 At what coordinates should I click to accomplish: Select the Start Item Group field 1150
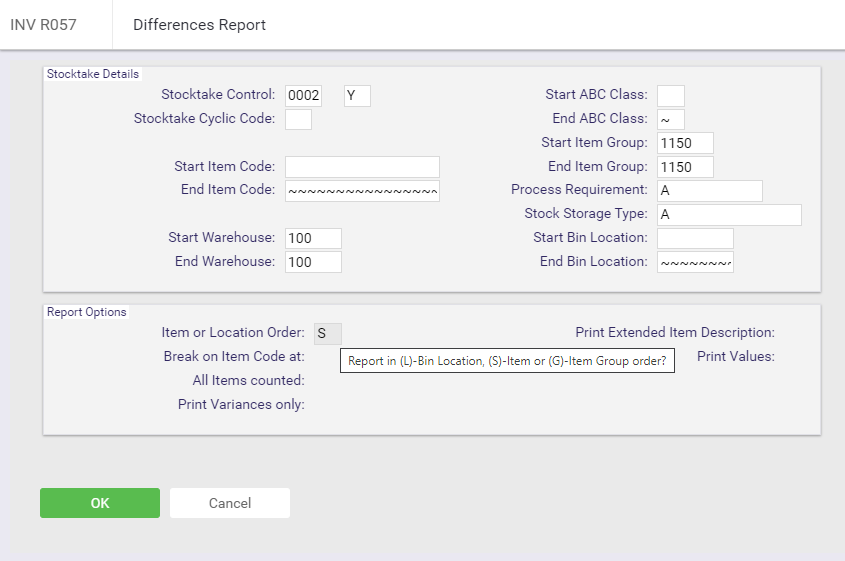pyautogui.click(x=685, y=143)
